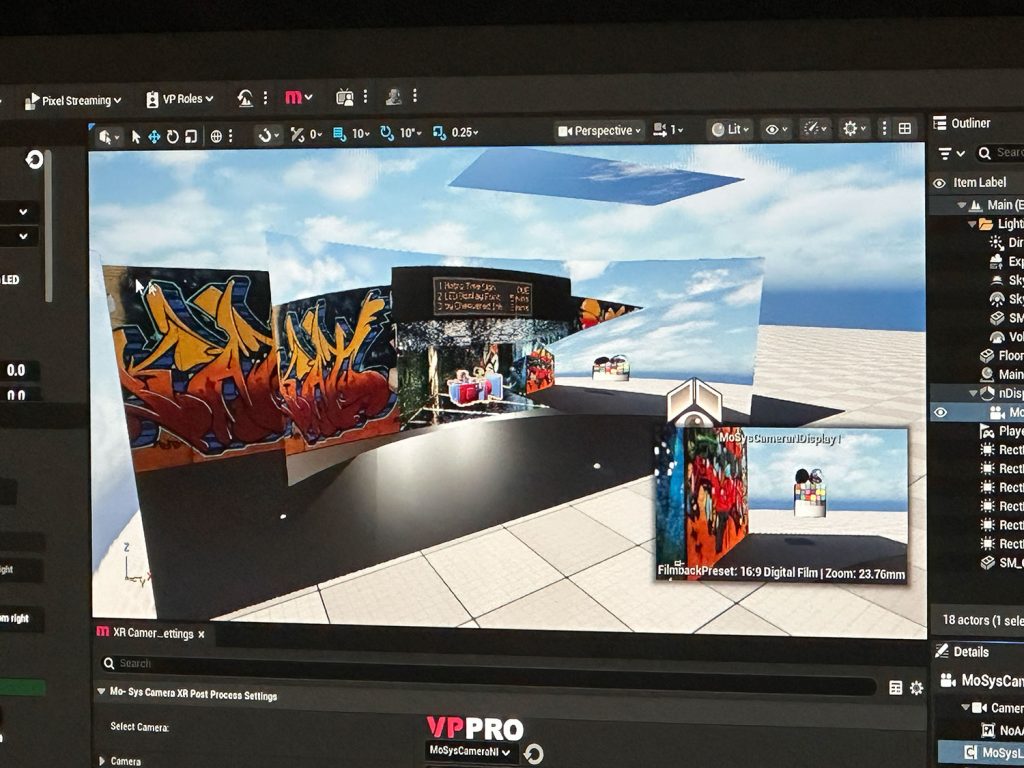Screen dimensions: 1024x768
Task: Collapse the Main level tree item
Action: (962, 205)
